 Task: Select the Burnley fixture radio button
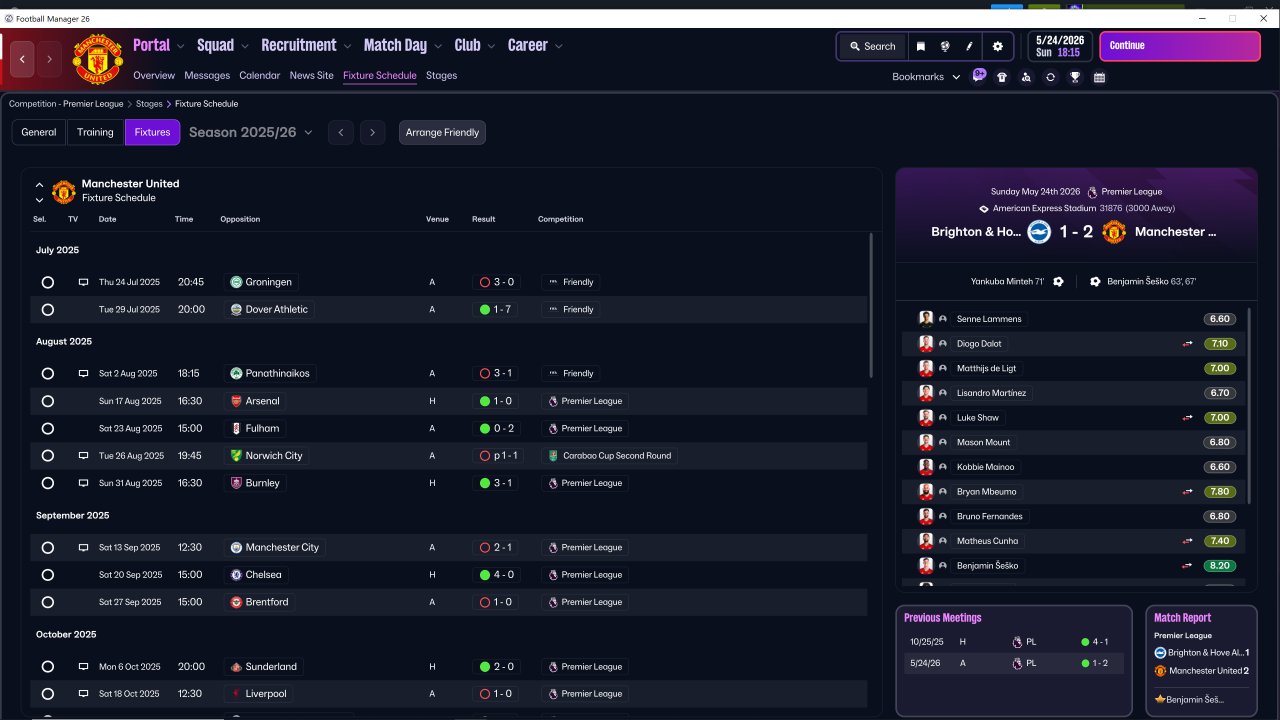tap(47, 483)
